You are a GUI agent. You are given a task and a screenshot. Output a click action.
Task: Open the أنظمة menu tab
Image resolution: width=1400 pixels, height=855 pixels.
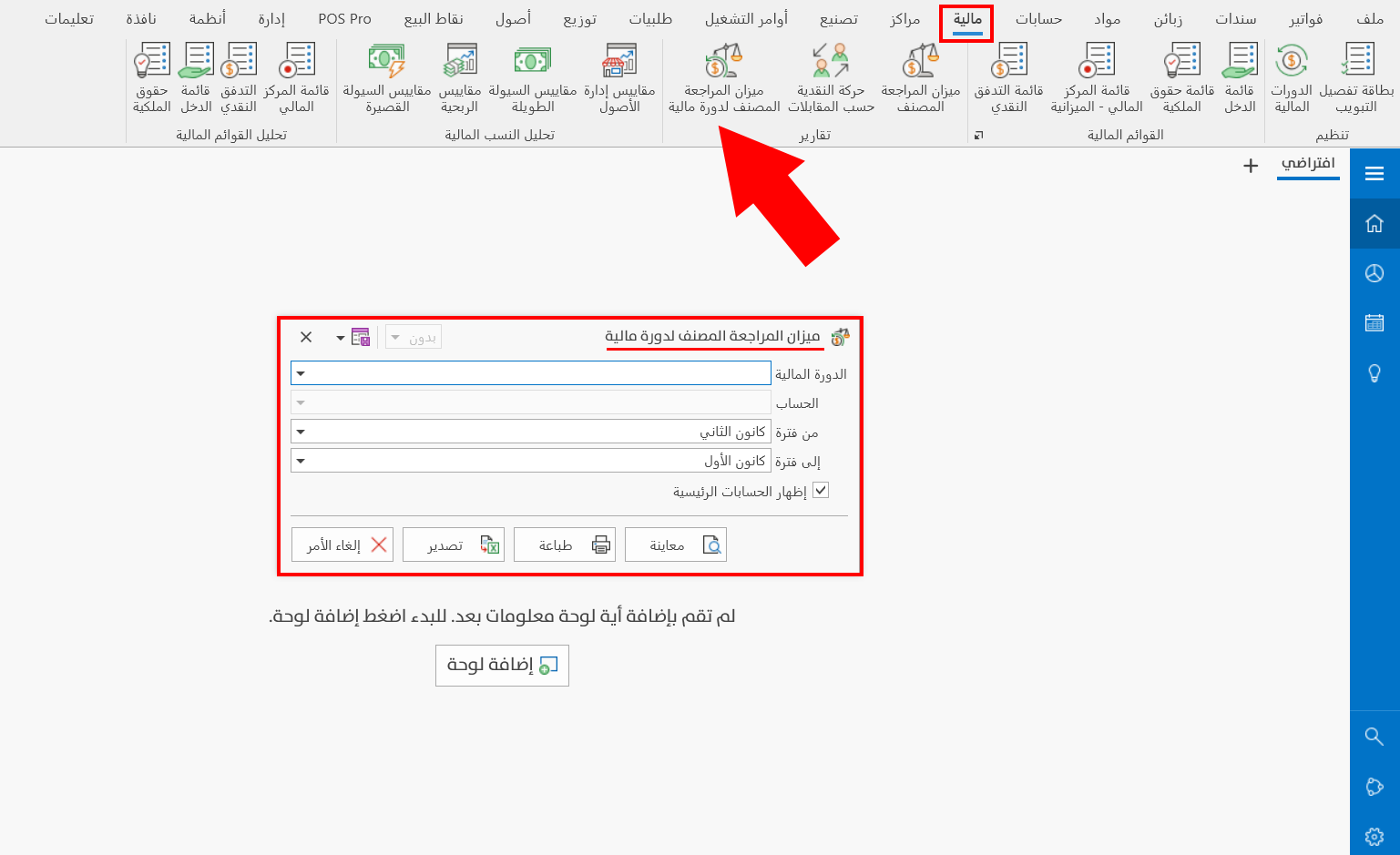(x=208, y=19)
